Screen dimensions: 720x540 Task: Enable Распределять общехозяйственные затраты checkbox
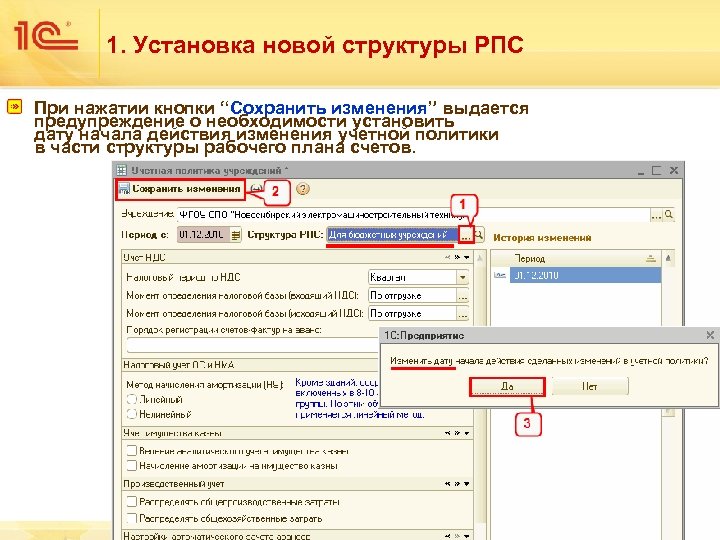pos(132,518)
